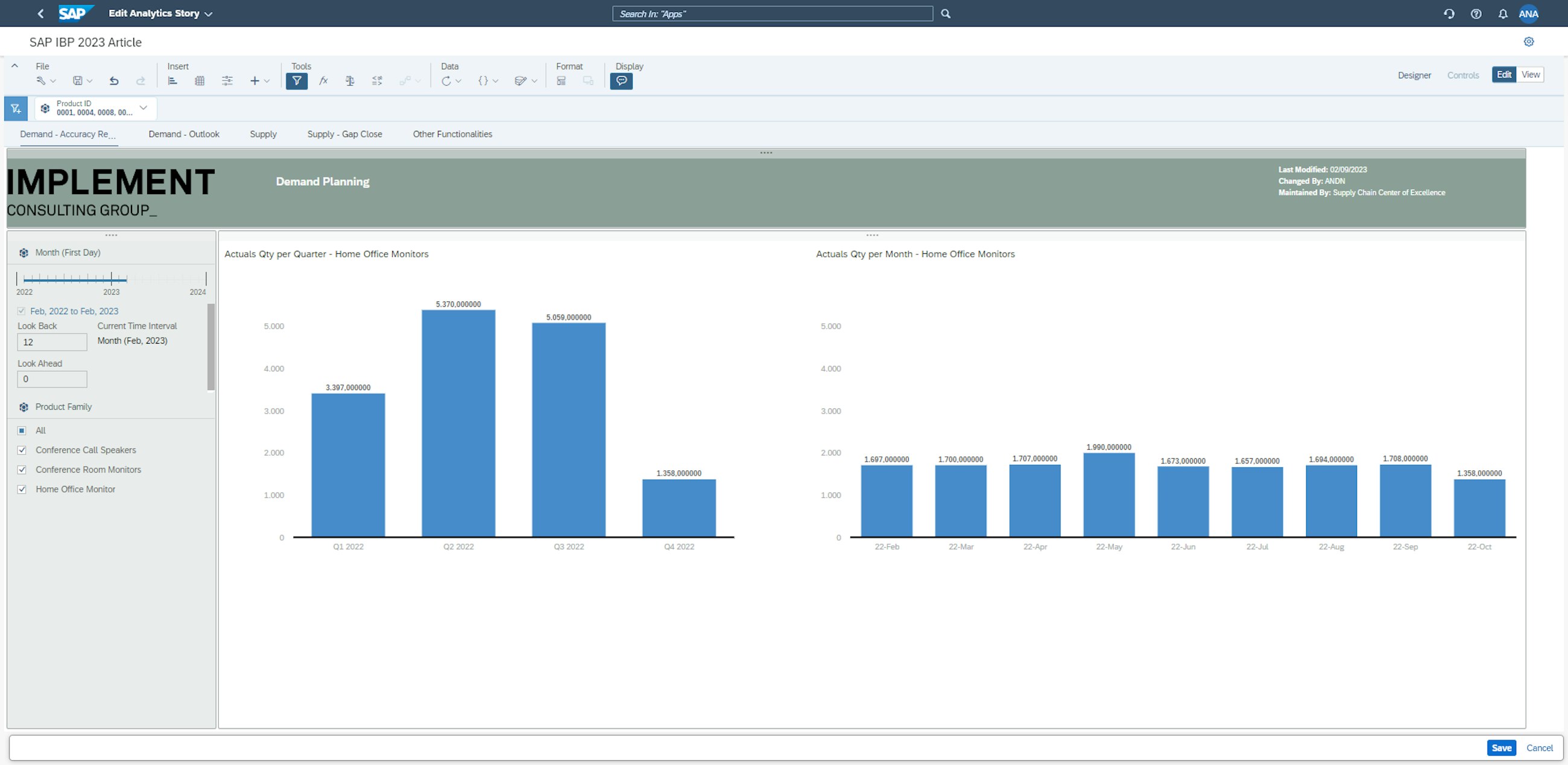Click the undo arrow icon

[114, 81]
